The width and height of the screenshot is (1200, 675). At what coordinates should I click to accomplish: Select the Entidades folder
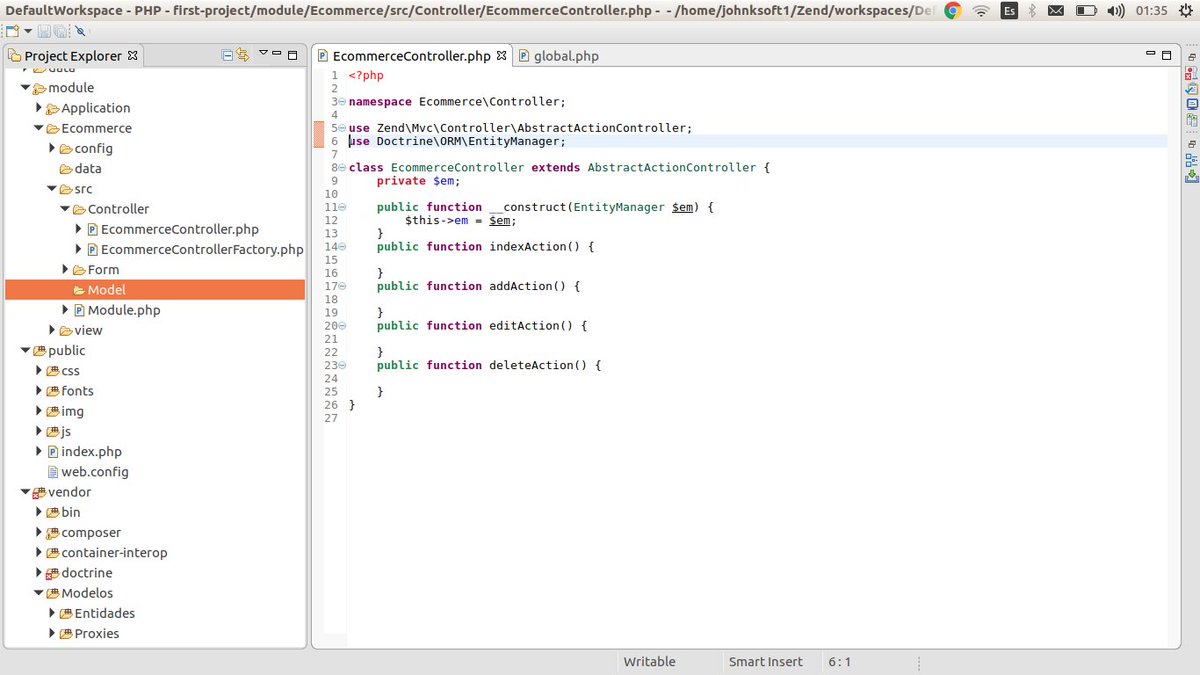point(105,613)
